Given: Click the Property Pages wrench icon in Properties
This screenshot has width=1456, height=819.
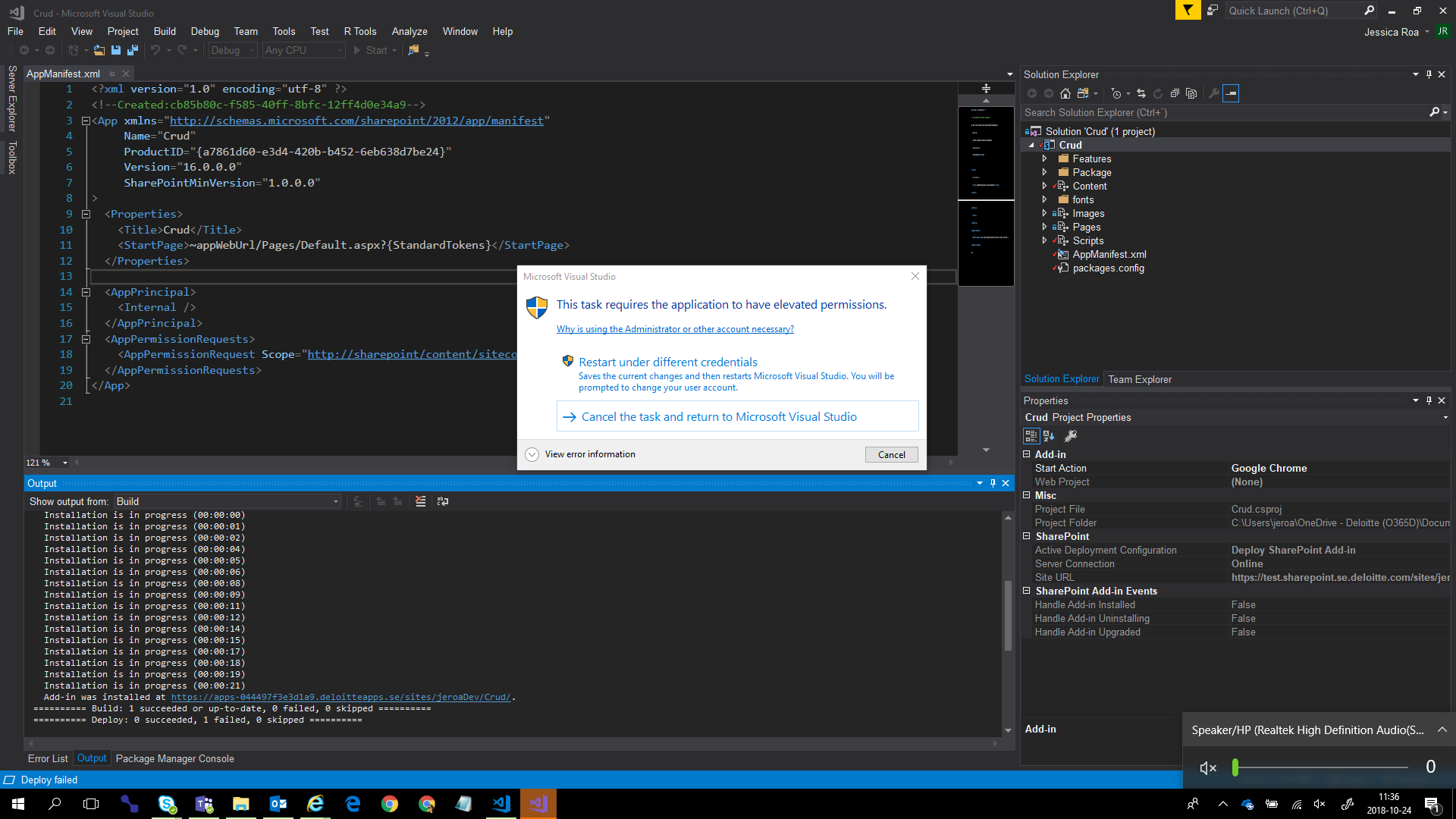Looking at the screenshot, I should 1071,436.
